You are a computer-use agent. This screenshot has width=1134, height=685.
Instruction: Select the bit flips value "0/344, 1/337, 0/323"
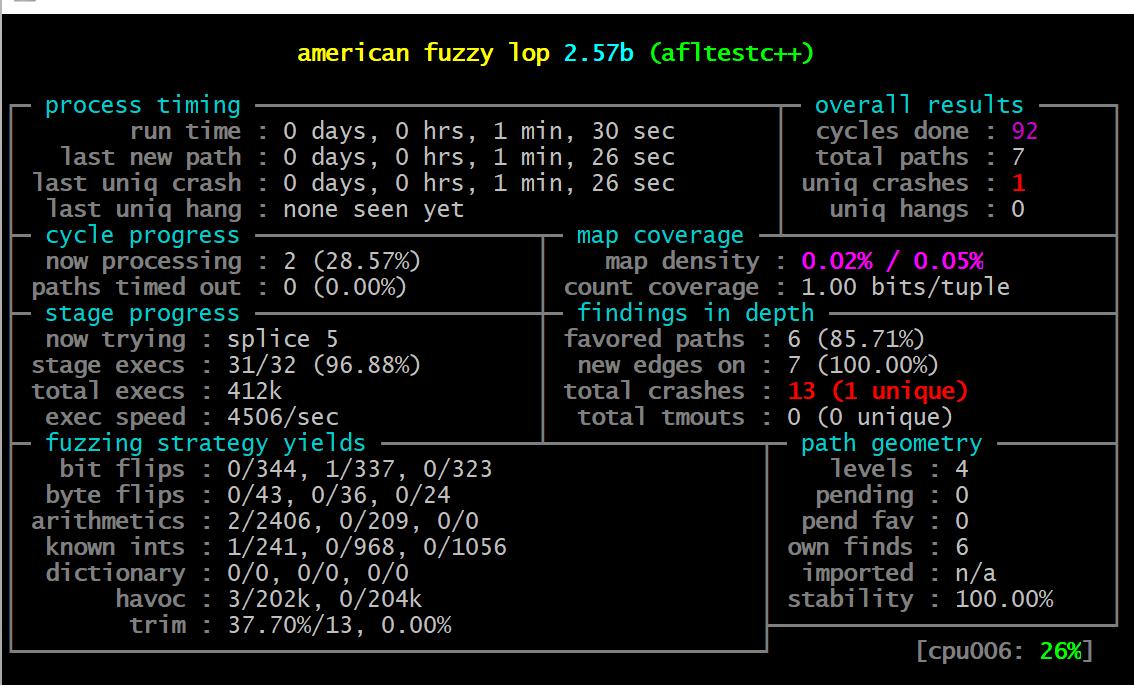[359, 469]
